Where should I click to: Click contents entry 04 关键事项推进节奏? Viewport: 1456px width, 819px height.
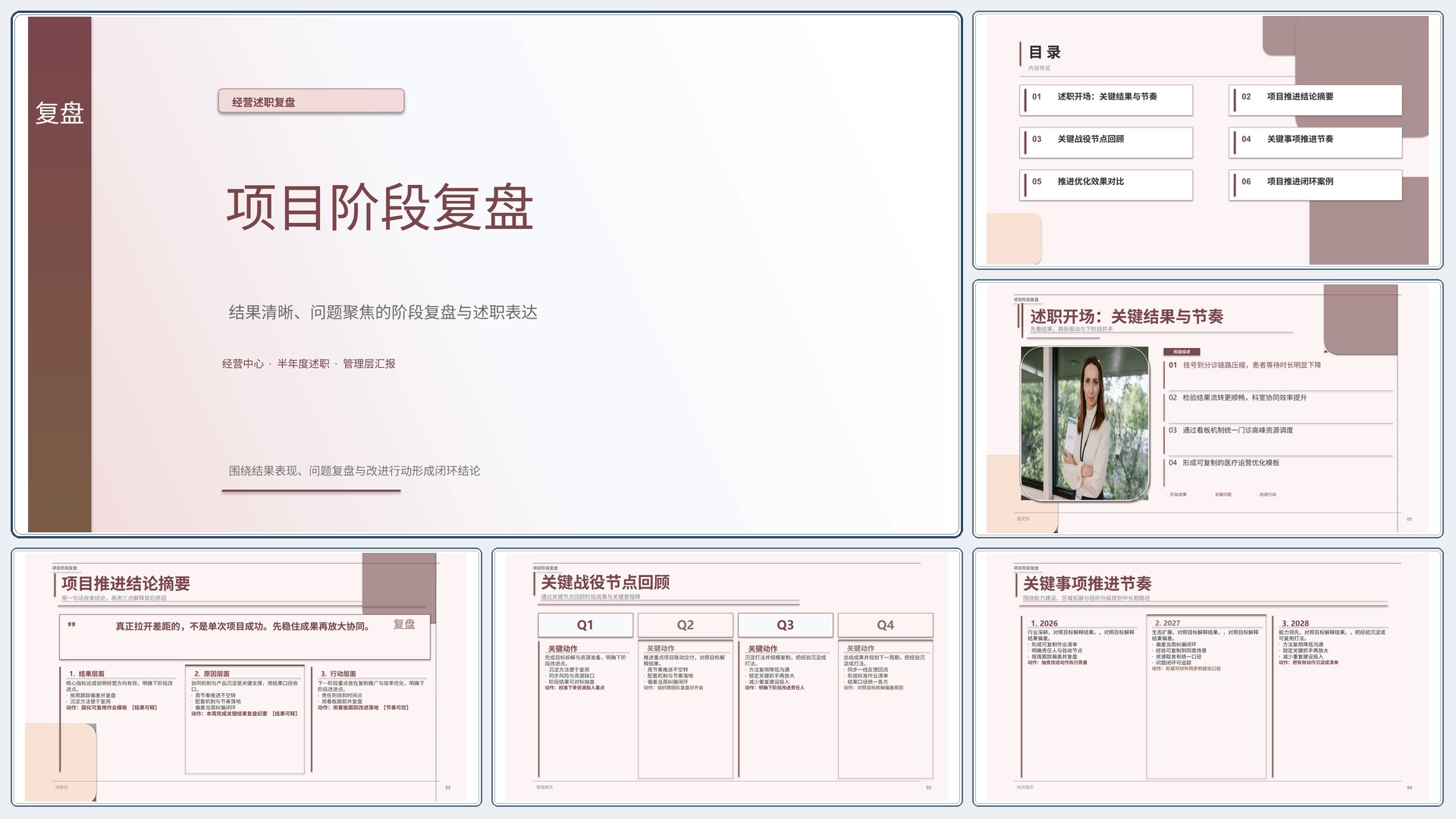click(x=1316, y=142)
